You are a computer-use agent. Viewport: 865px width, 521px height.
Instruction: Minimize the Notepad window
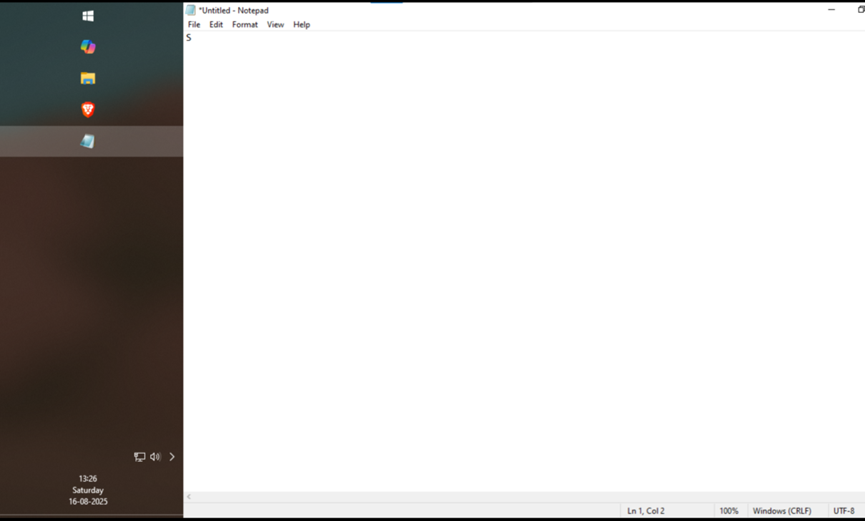tap(831, 9)
